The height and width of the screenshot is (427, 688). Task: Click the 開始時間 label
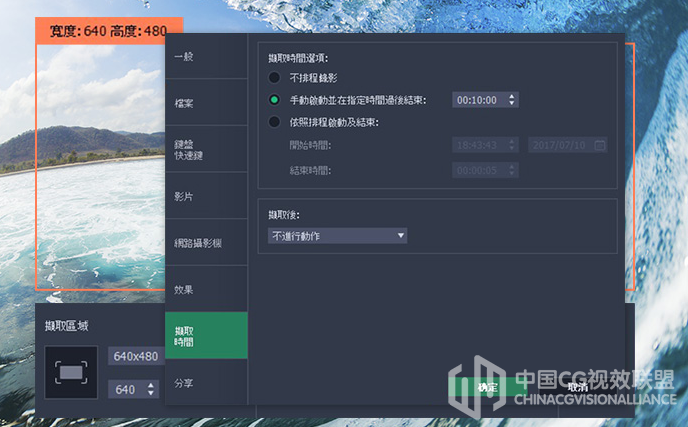[310, 145]
